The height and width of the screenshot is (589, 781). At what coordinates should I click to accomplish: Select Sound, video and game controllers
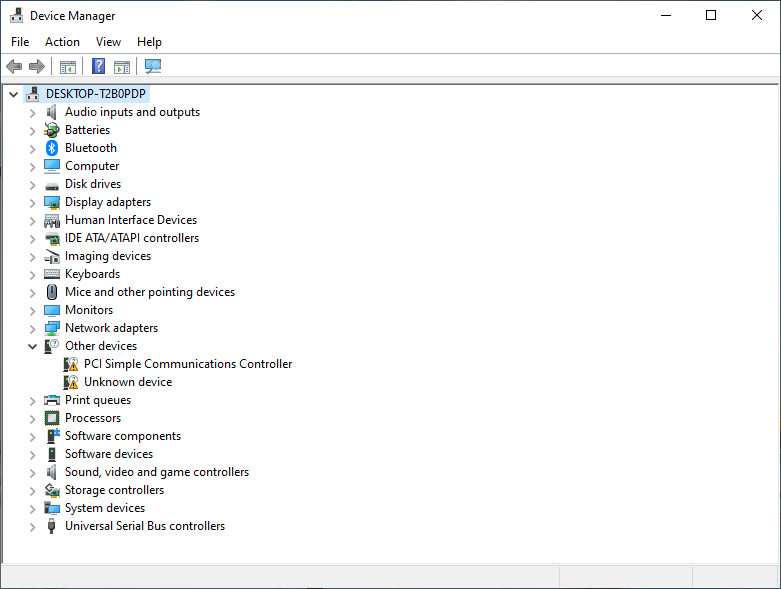coord(157,472)
